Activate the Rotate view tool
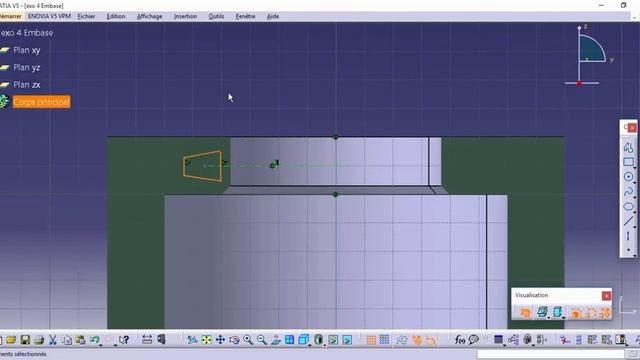Viewport: 640px width, 360px height. 234,340
